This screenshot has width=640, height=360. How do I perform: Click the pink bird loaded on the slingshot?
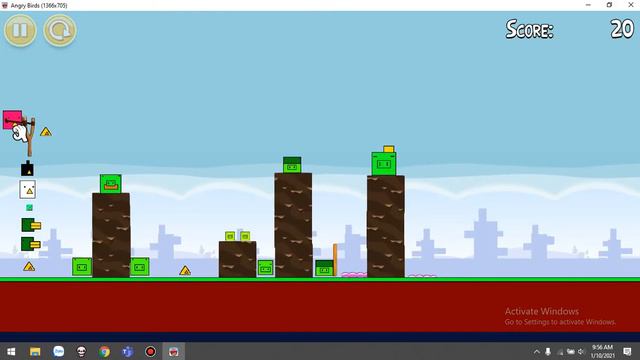pos(12,120)
